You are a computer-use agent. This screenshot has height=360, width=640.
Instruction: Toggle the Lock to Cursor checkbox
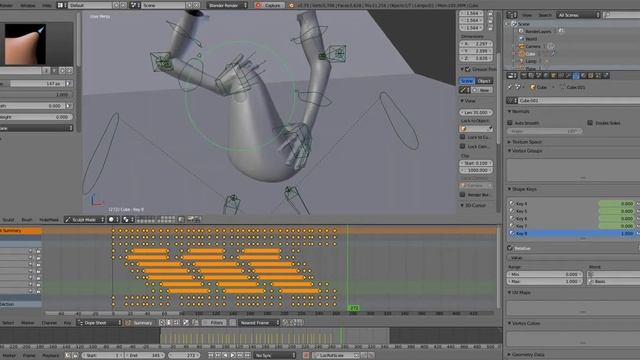[463, 137]
